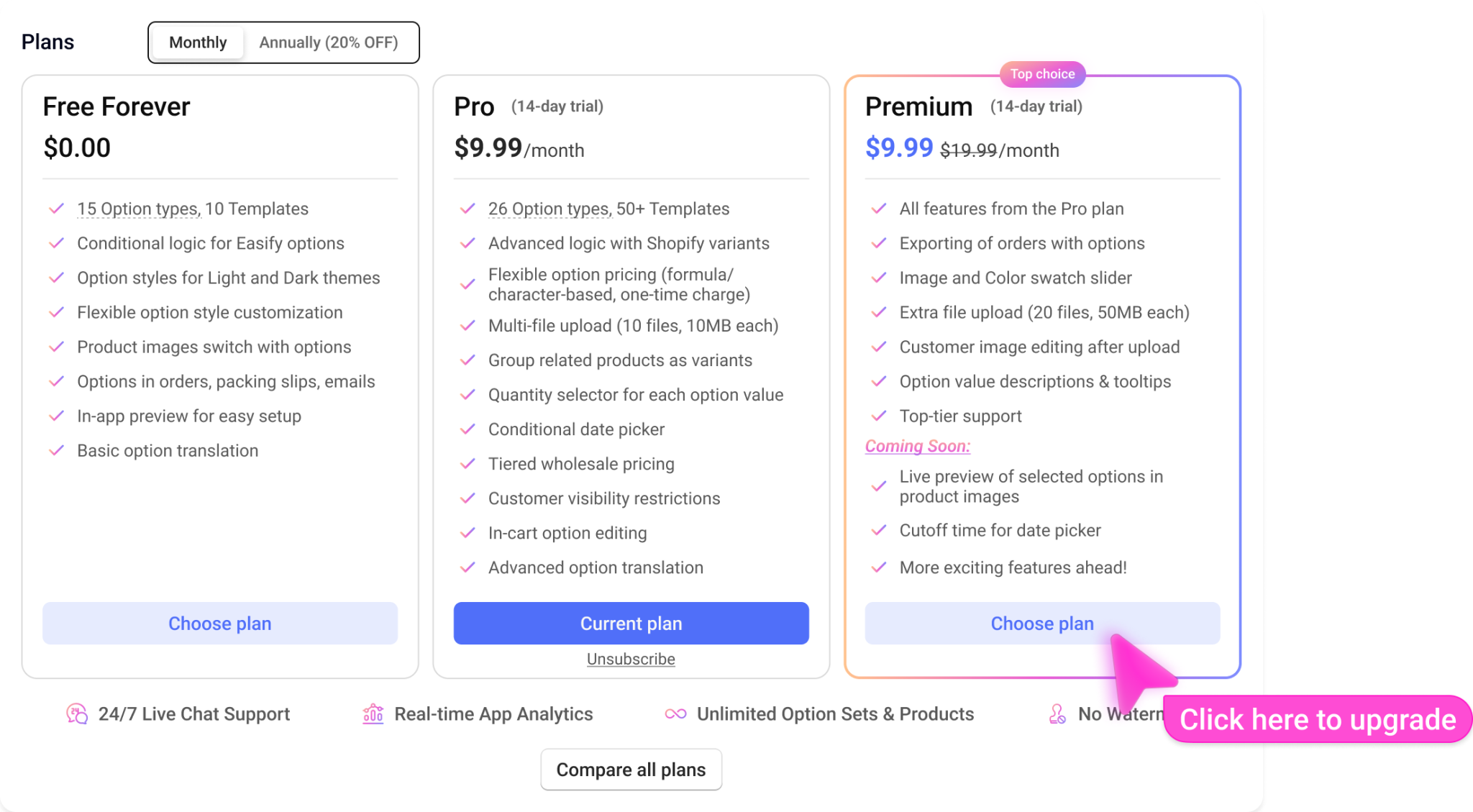Click the checkmark beside Basic option translation

click(56, 450)
